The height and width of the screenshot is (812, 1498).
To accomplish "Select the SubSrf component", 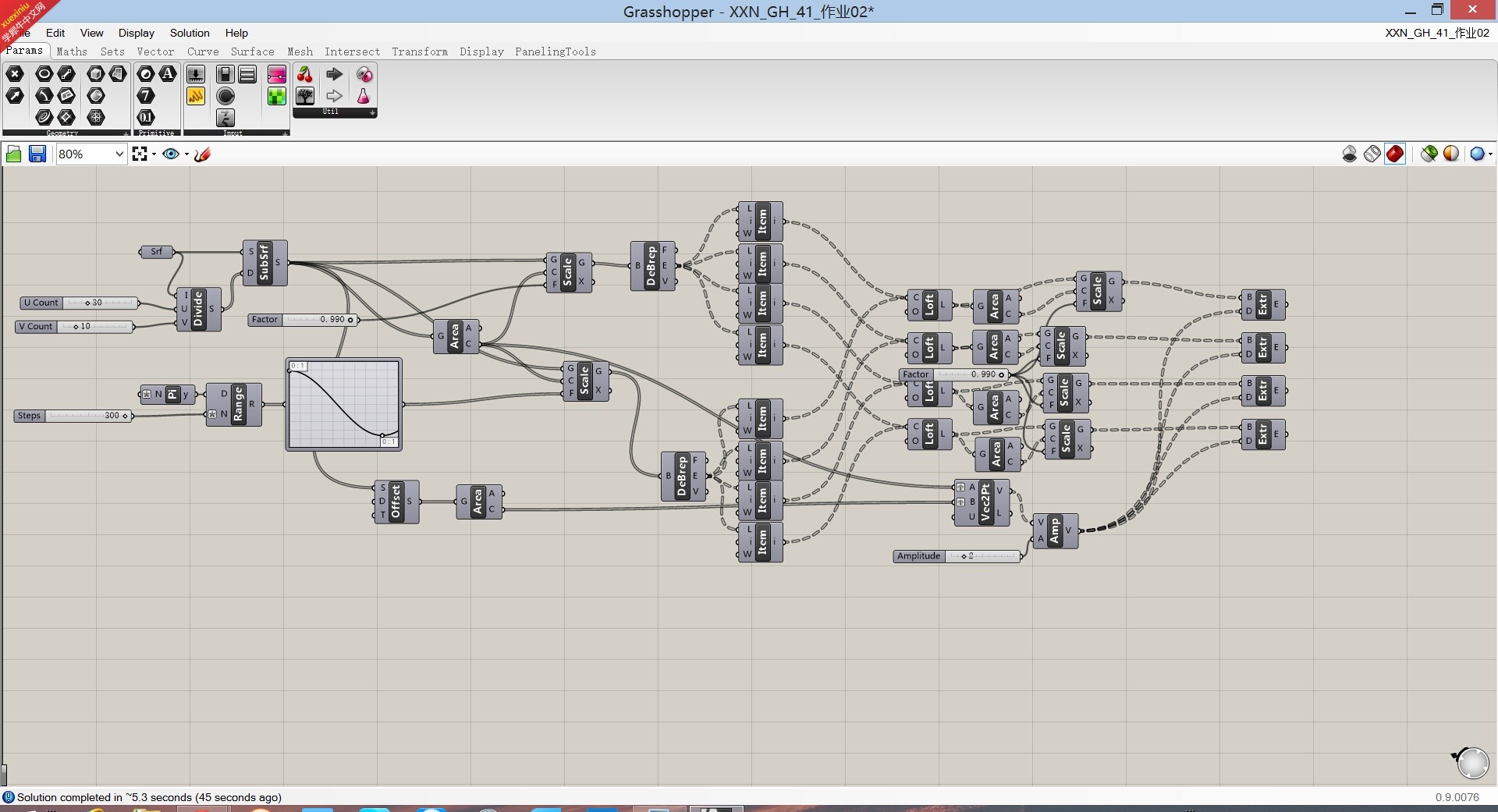I will click(264, 263).
